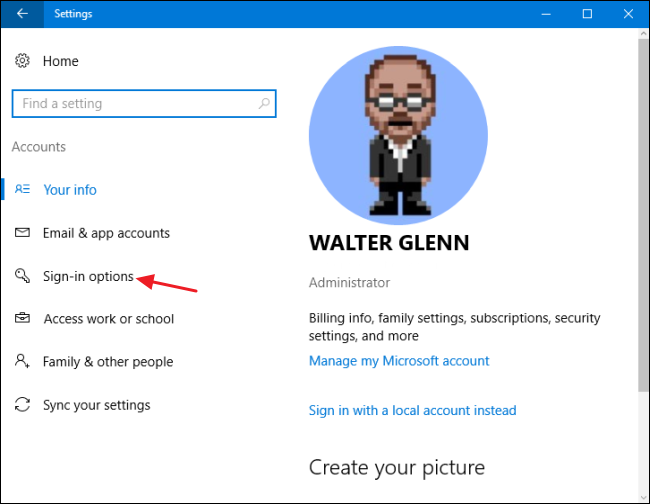Click the Email & app accounts envelope icon
The image size is (650, 504).
coord(22,233)
